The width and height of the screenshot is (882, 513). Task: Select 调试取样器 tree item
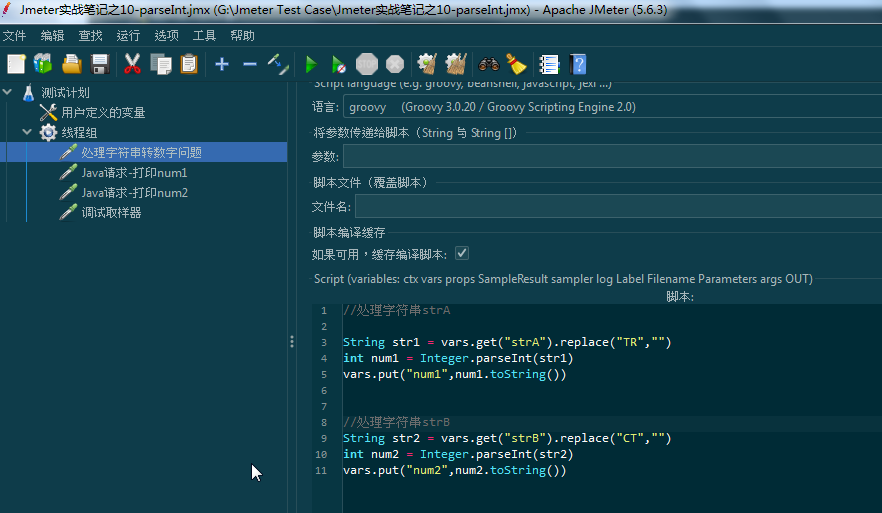[111, 213]
